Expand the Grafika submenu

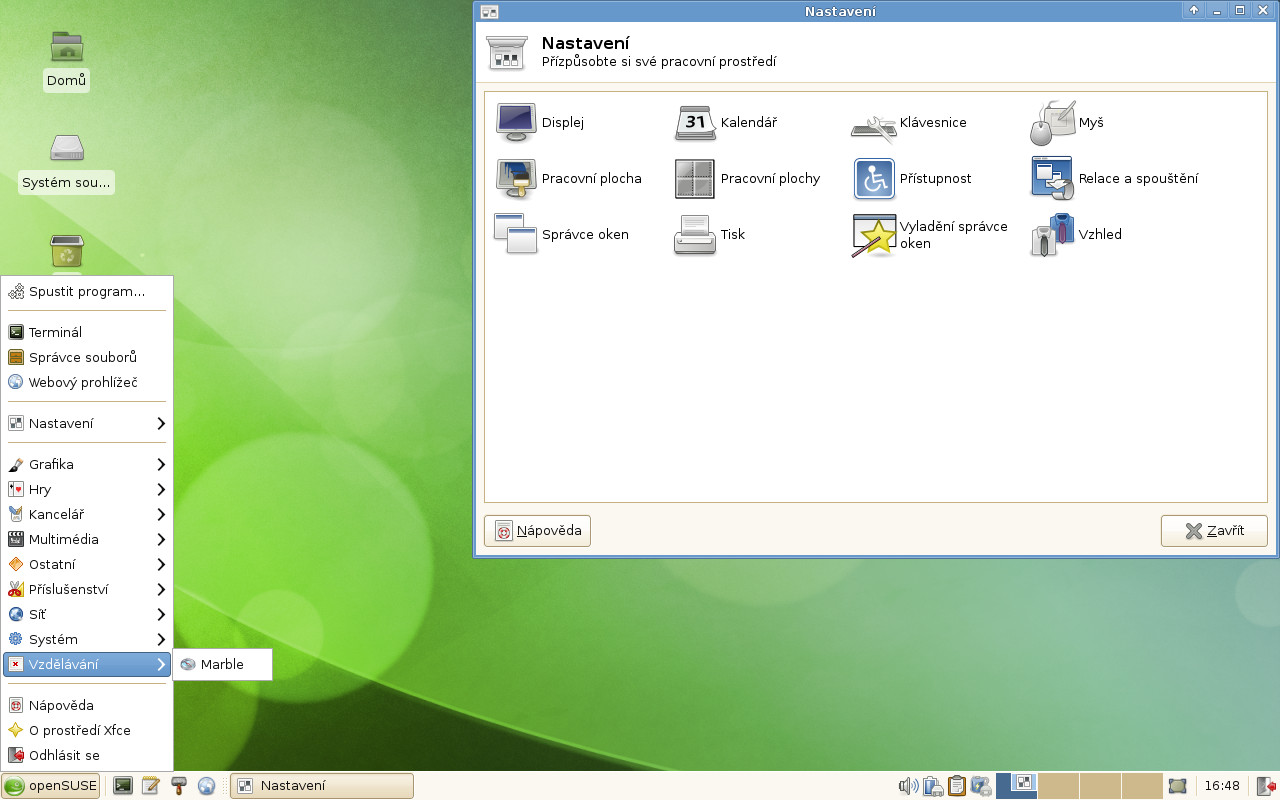[87, 464]
